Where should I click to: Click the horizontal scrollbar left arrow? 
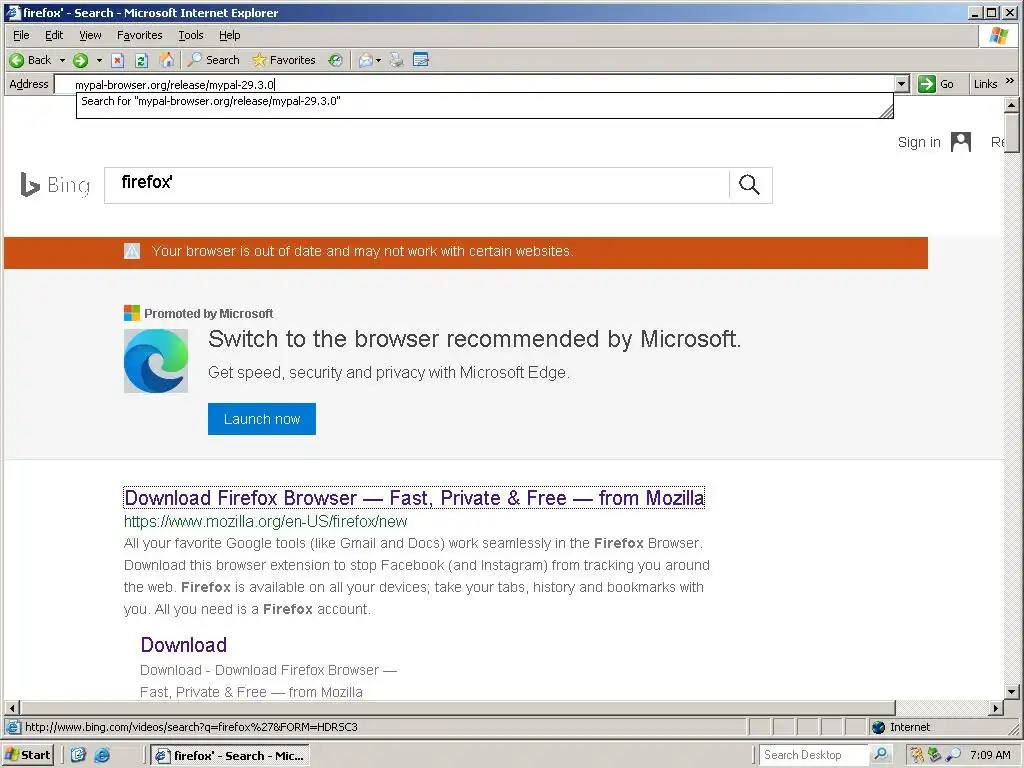click(x=12, y=708)
